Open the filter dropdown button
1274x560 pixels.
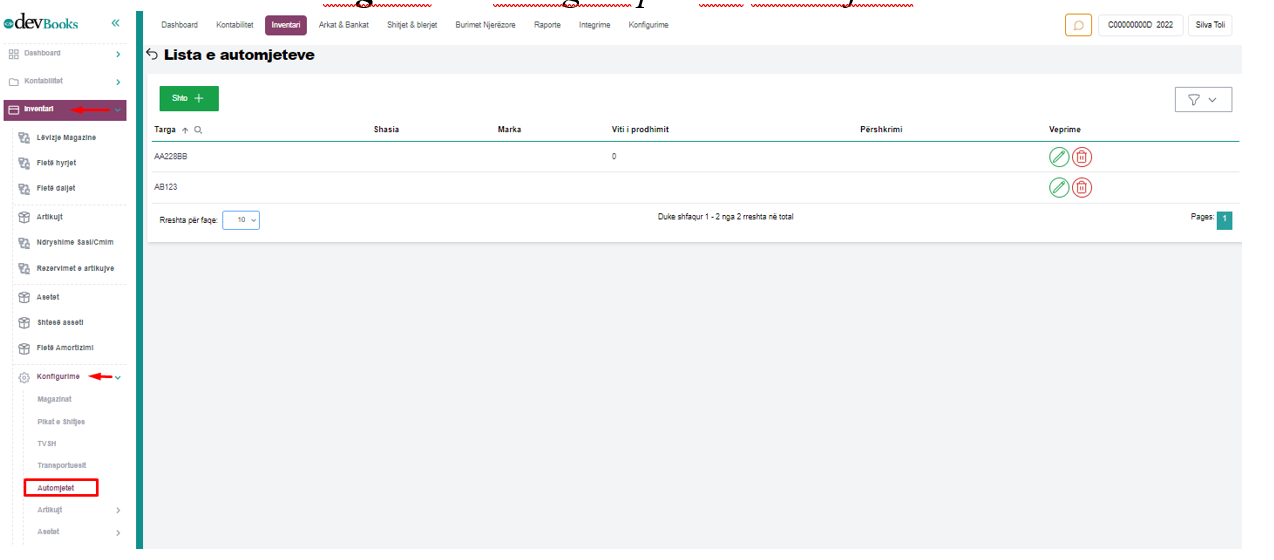1203,99
